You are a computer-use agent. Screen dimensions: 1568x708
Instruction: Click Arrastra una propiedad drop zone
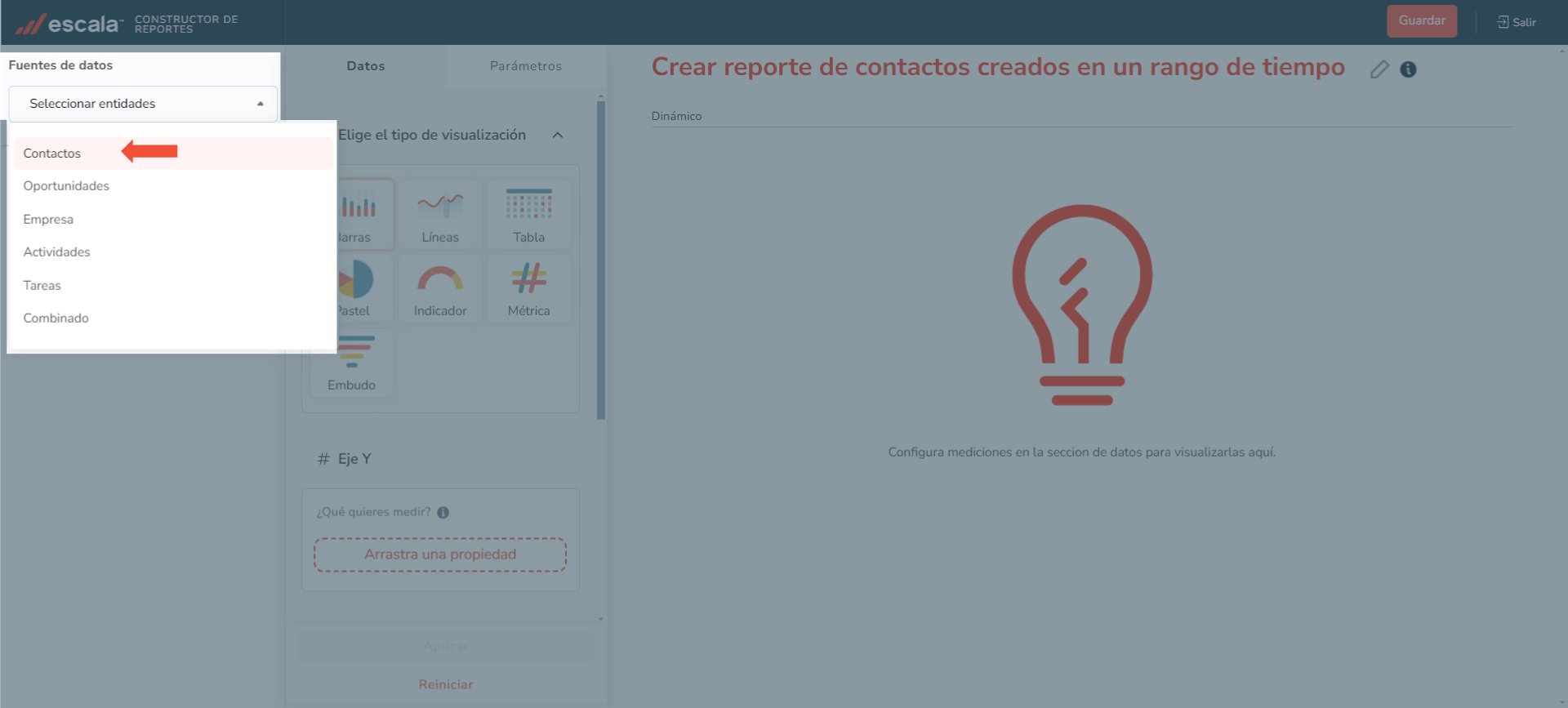tap(440, 554)
